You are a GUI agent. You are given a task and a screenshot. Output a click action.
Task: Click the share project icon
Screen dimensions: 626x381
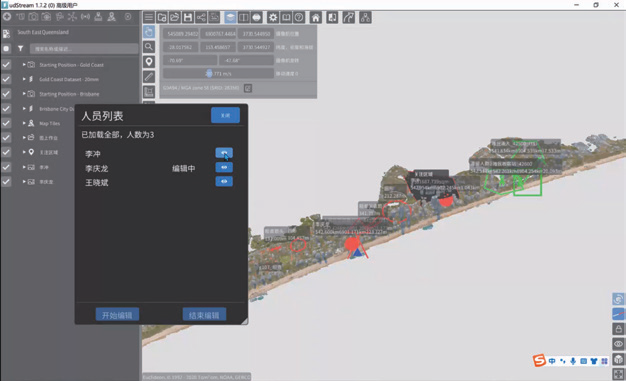click(x=201, y=18)
